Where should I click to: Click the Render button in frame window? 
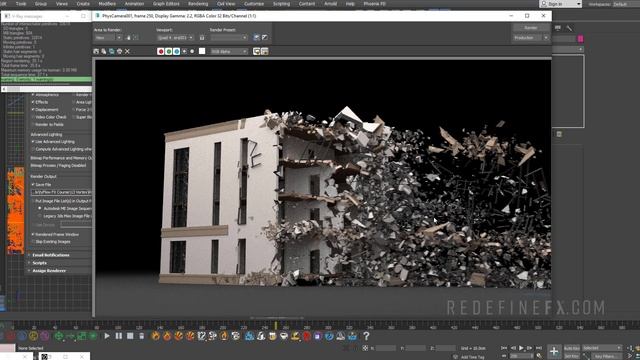pyautogui.click(x=531, y=28)
